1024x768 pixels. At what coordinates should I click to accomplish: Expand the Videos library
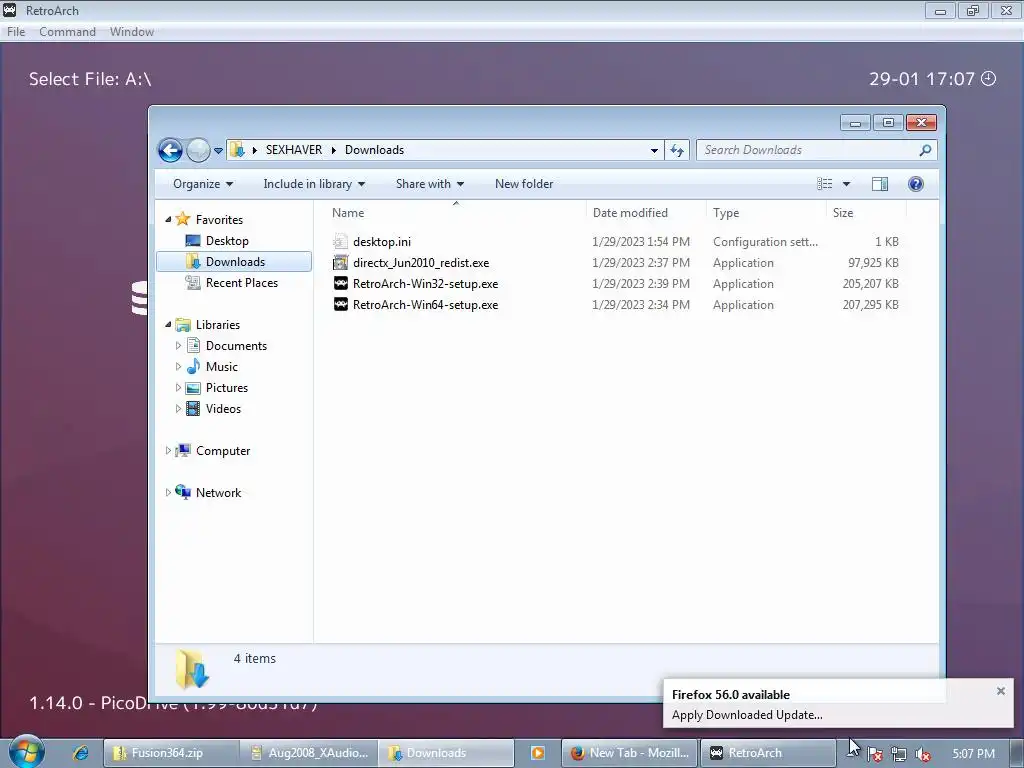[178, 409]
